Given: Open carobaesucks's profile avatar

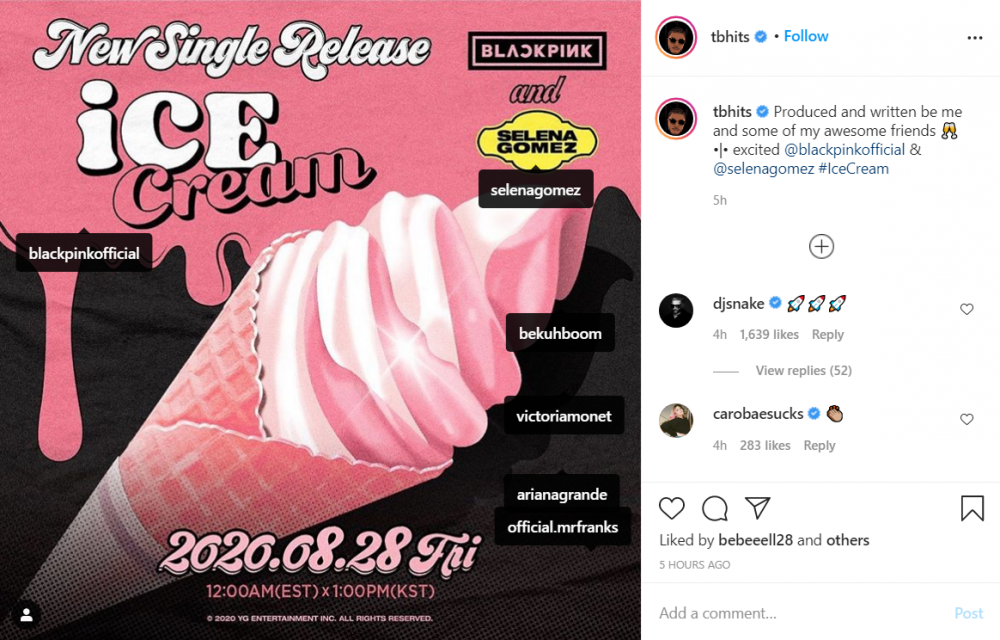Looking at the screenshot, I should (x=676, y=421).
